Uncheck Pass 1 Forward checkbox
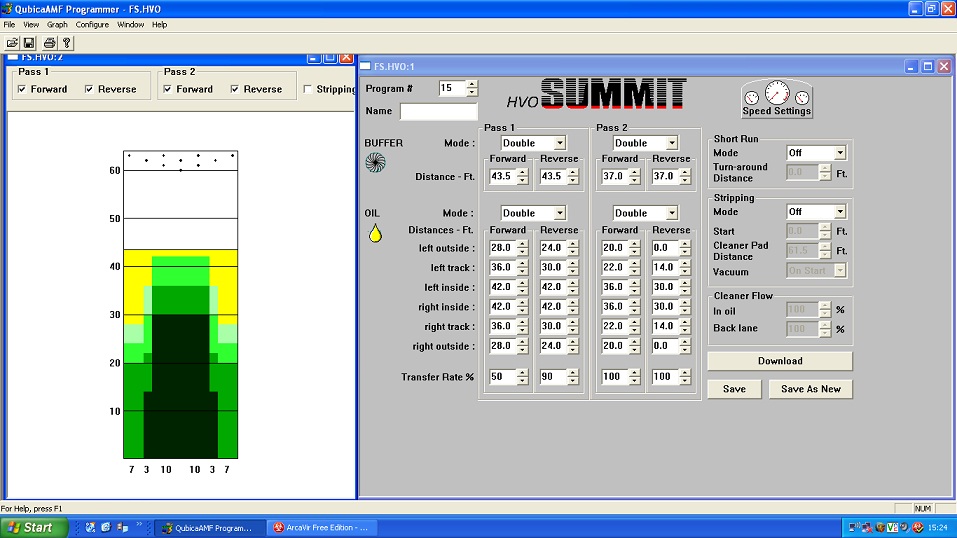The height and width of the screenshot is (538, 957). [22, 89]
